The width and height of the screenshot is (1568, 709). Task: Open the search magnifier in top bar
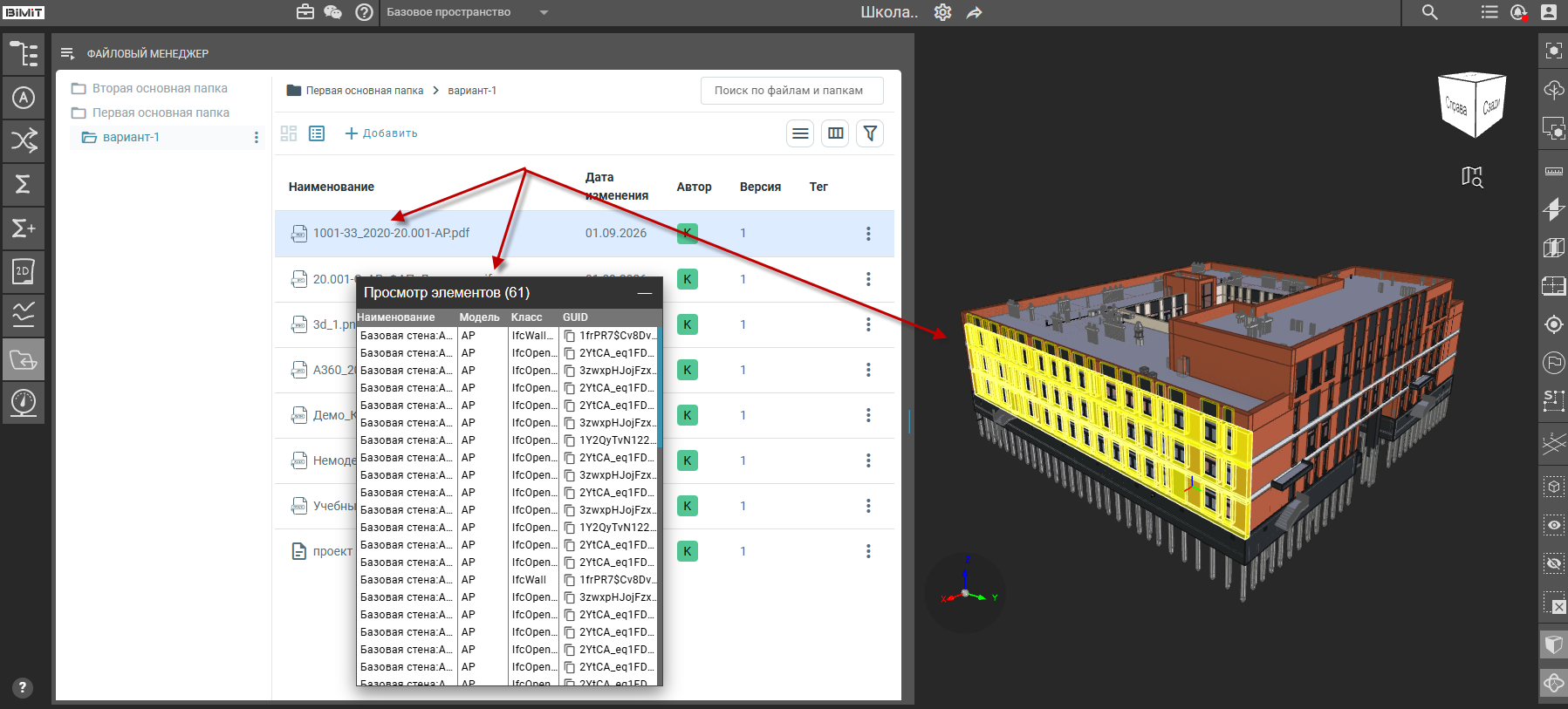point(1429,12)
